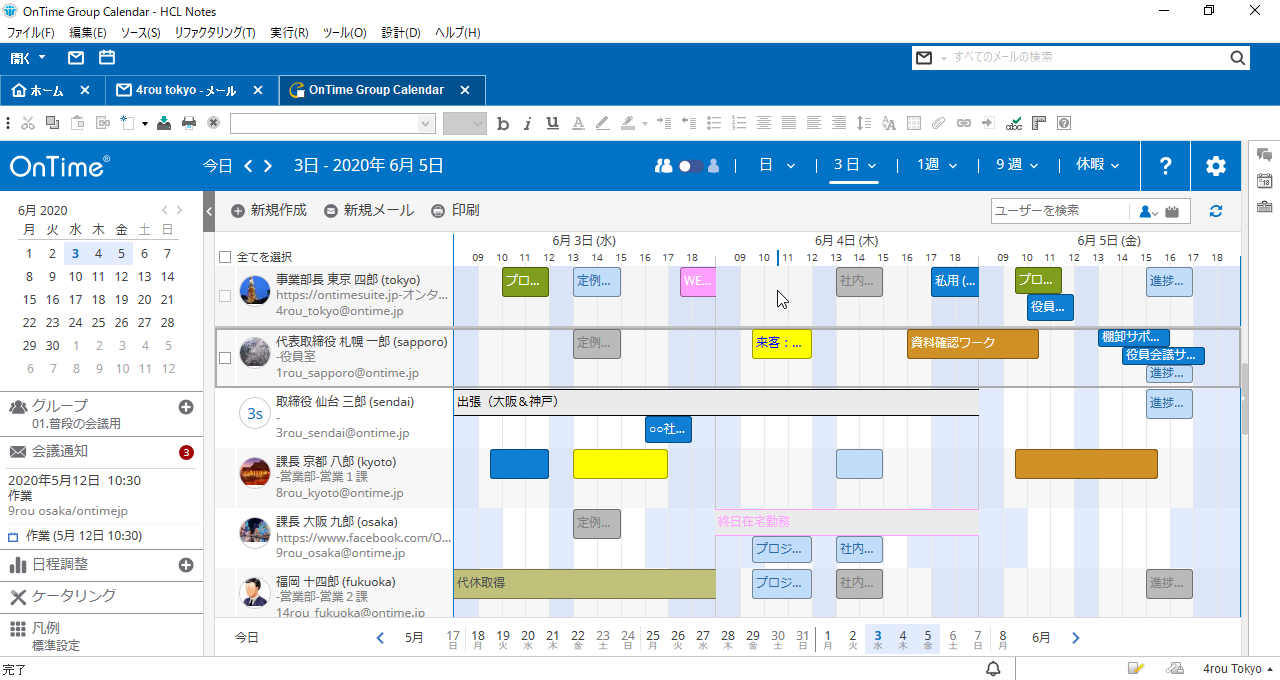The image size is (1280, 680).
Task: Open the 編集 menu
Action: click(88, 33)
